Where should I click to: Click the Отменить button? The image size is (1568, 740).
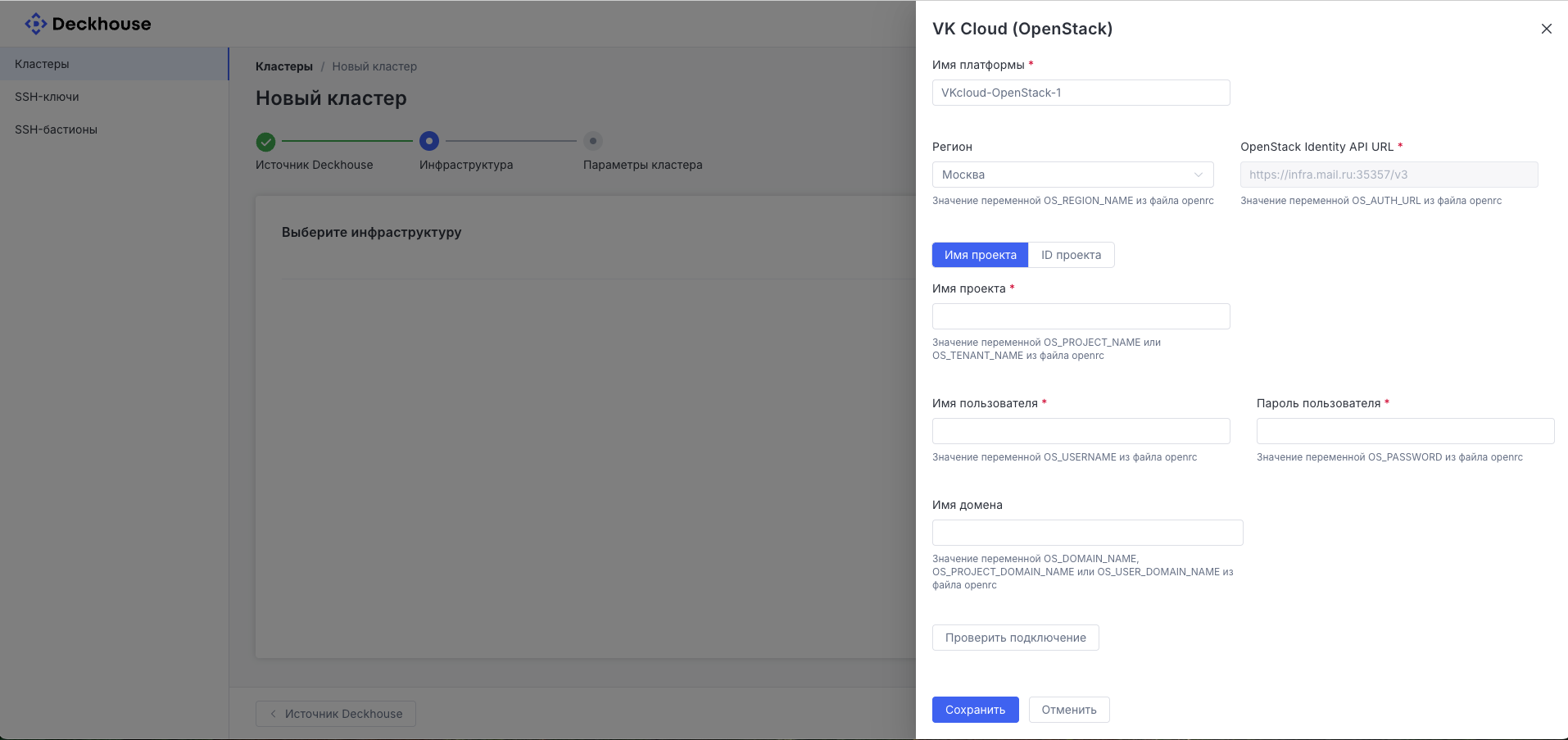(1069, 710)
